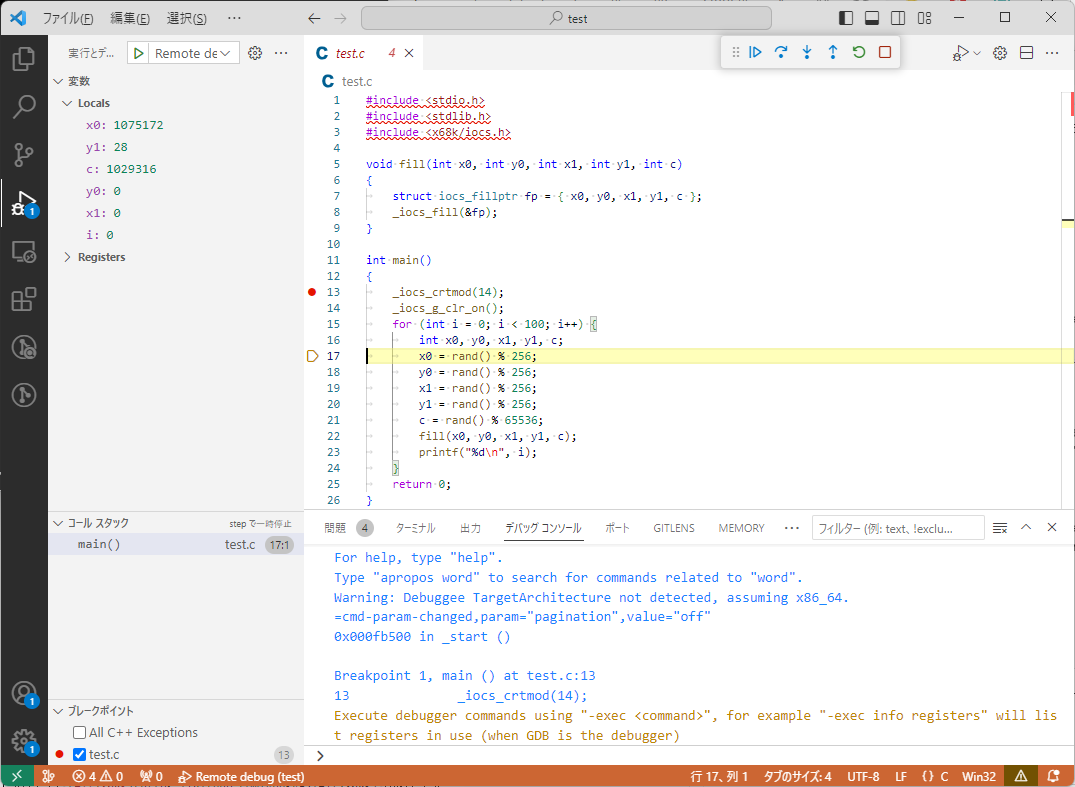Open notifications bell in status bar
Image resolution: width=1075 pixels, height=787 pixels.
pyautogui.click(x=1054, y=777)
